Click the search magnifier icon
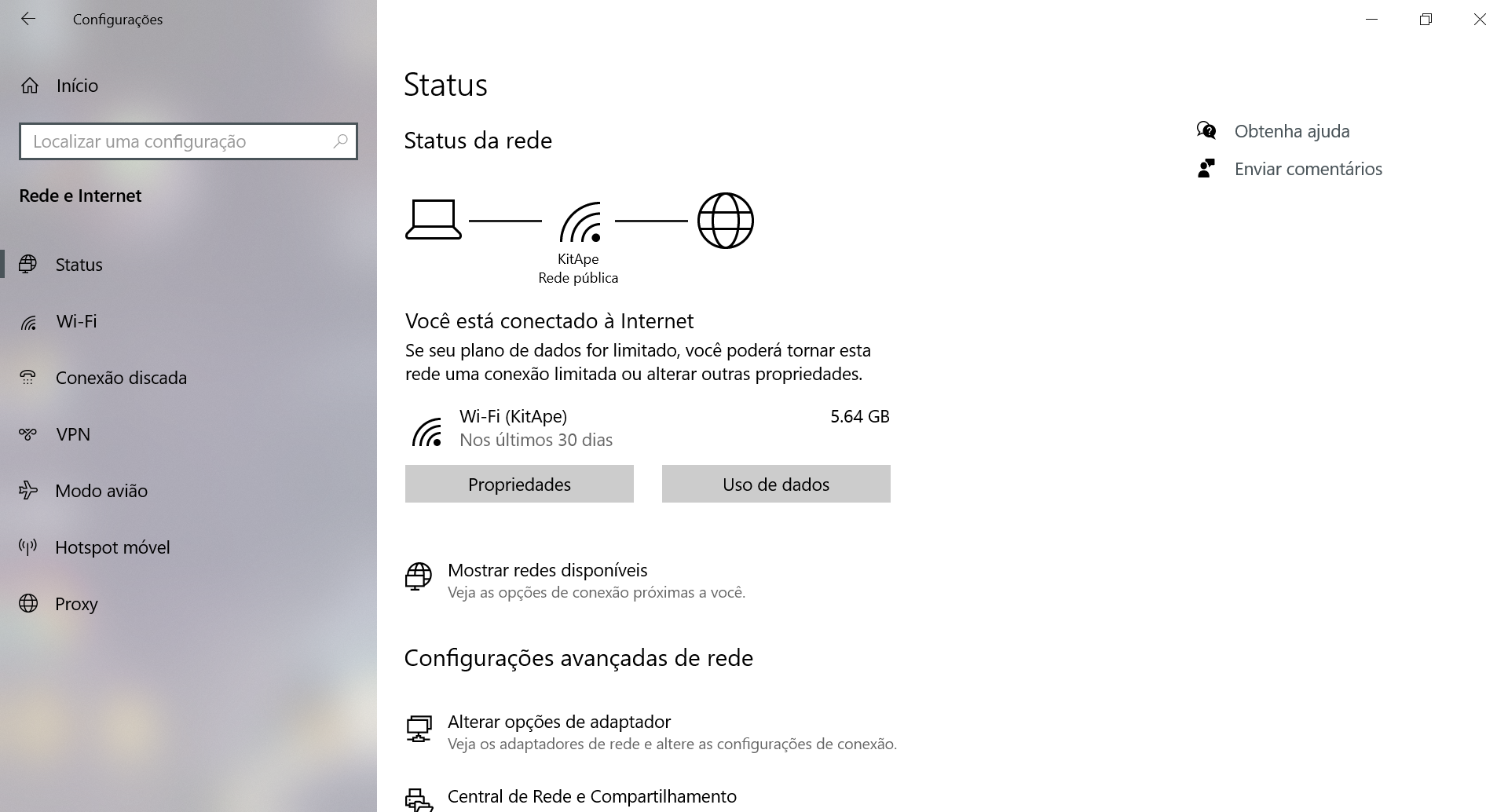 [x=340, y=141]
